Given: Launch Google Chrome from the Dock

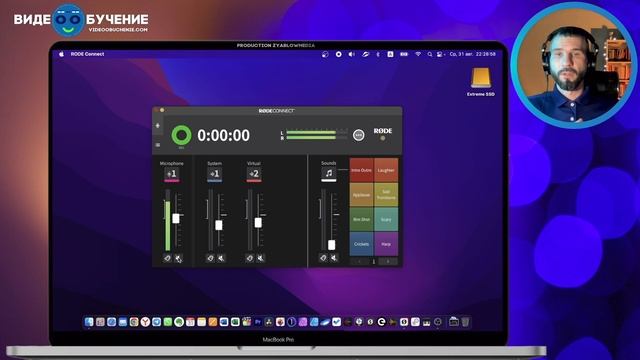Looking at the screenshot, I should tap(134, 322).
